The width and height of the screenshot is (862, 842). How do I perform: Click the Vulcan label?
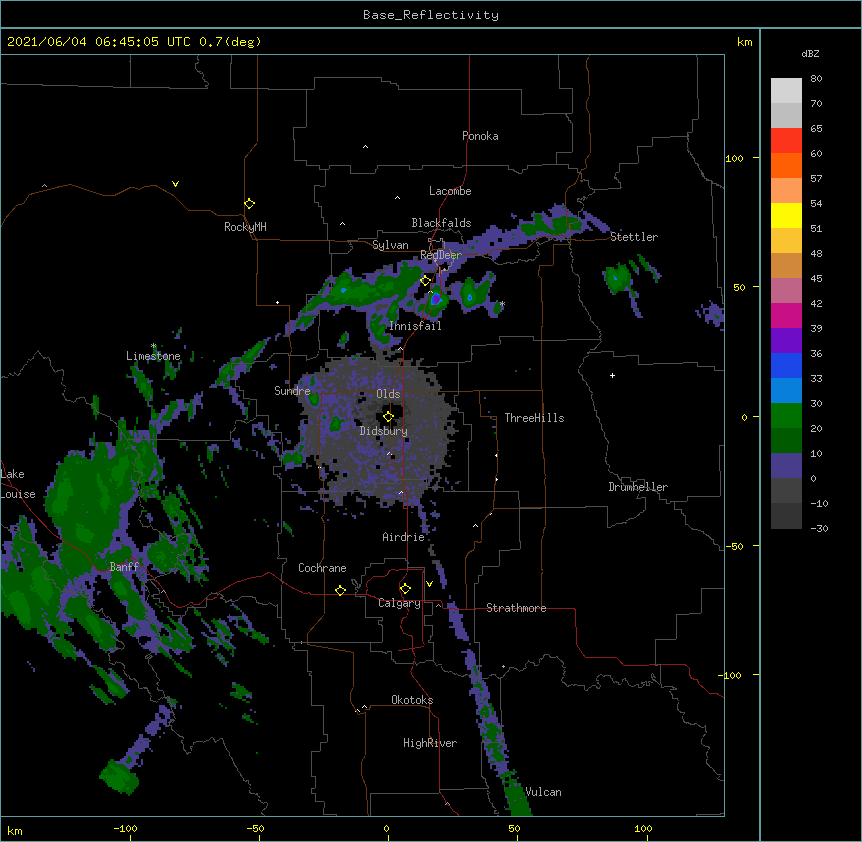point(543,792)
